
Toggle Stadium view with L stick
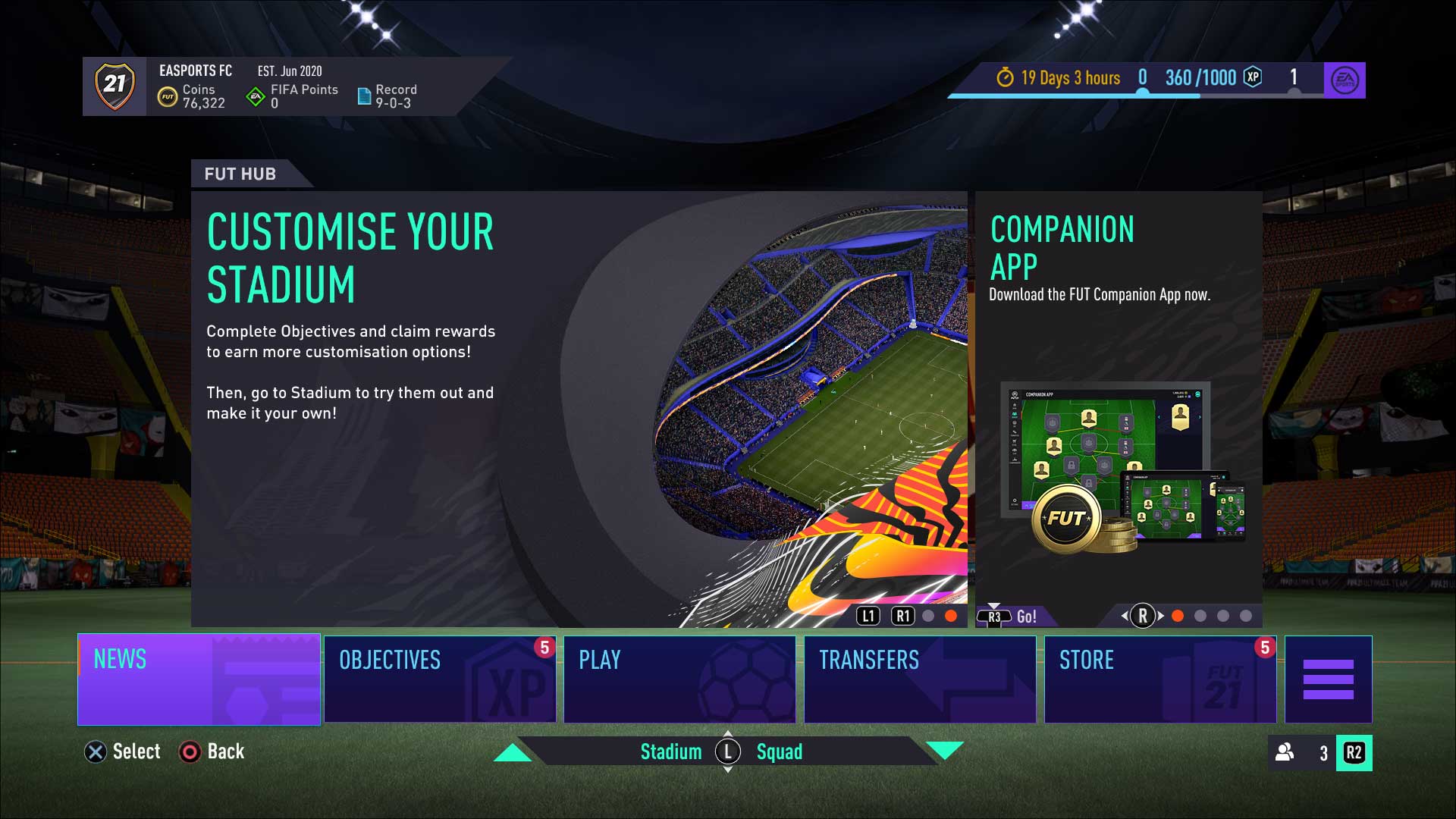728,751
